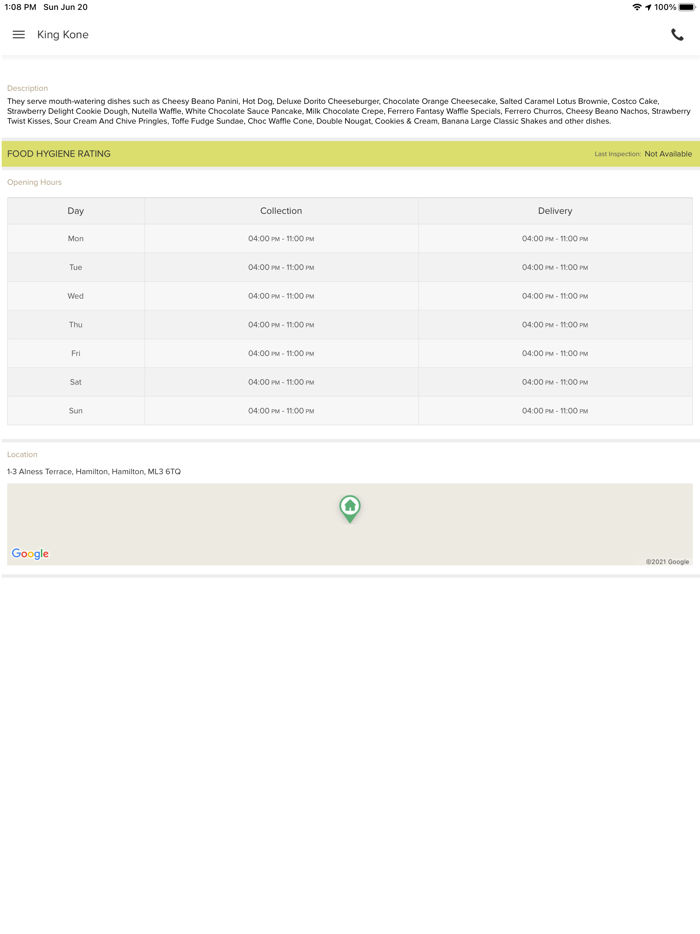
Task: Select the Fri row day cell
Action: pos(76,353)
